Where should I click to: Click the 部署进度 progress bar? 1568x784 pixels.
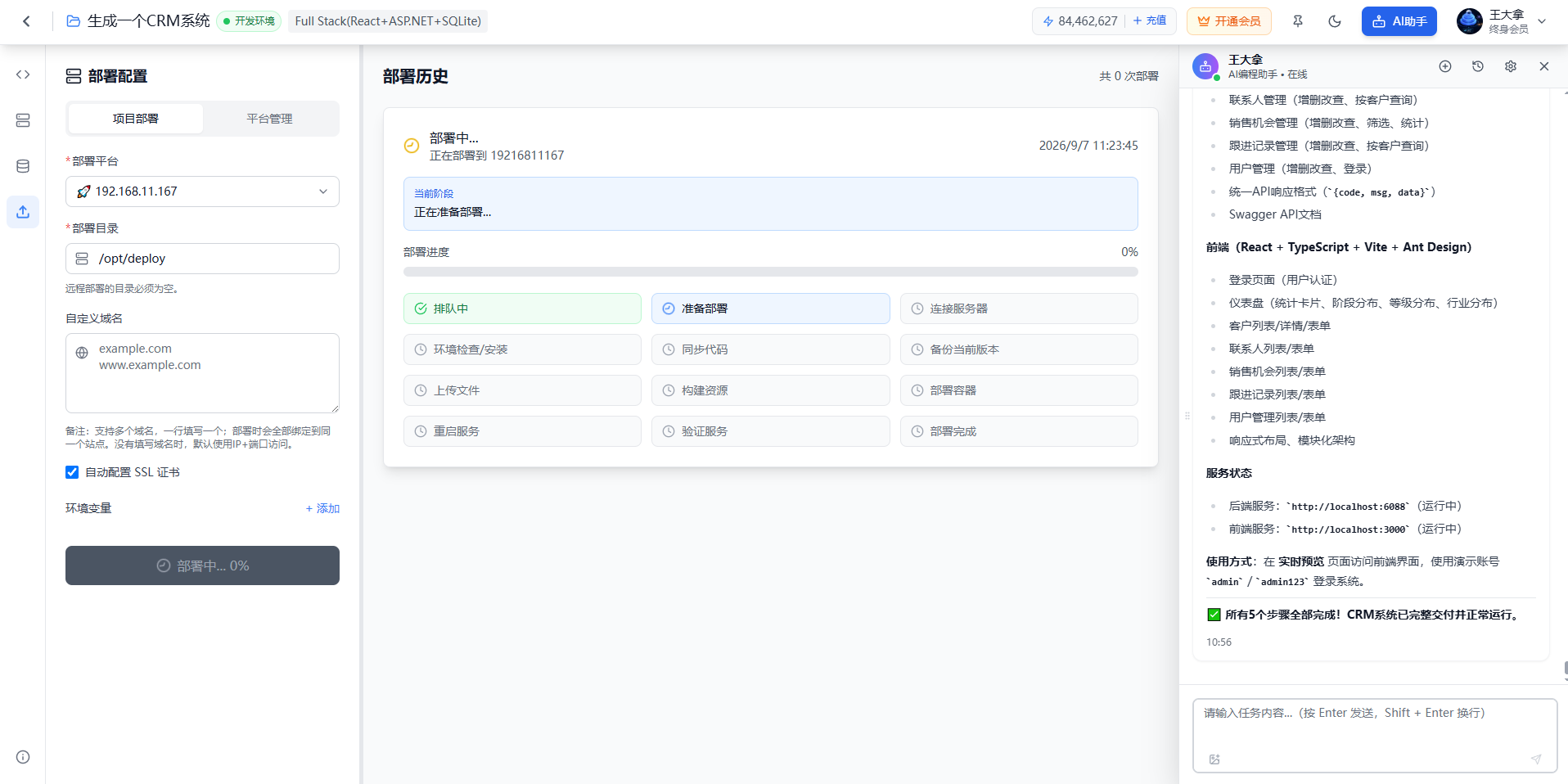pos(771,272)
